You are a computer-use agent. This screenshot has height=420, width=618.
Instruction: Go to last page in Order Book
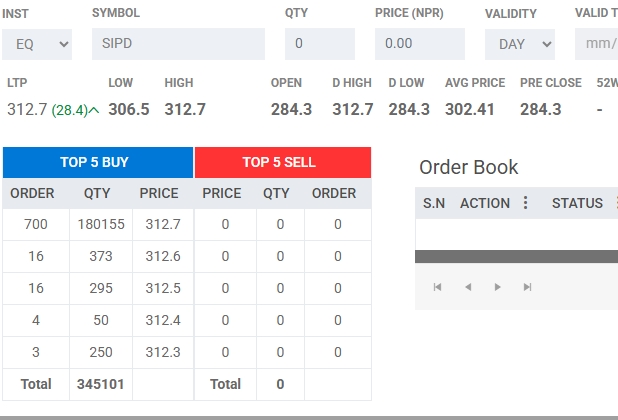pos(527,287)
